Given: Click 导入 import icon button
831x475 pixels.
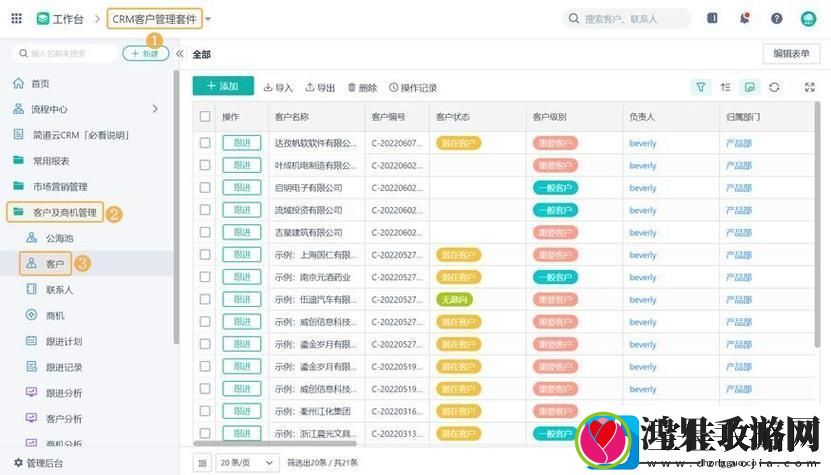Looking at the screenshot, I should (278, 87).
